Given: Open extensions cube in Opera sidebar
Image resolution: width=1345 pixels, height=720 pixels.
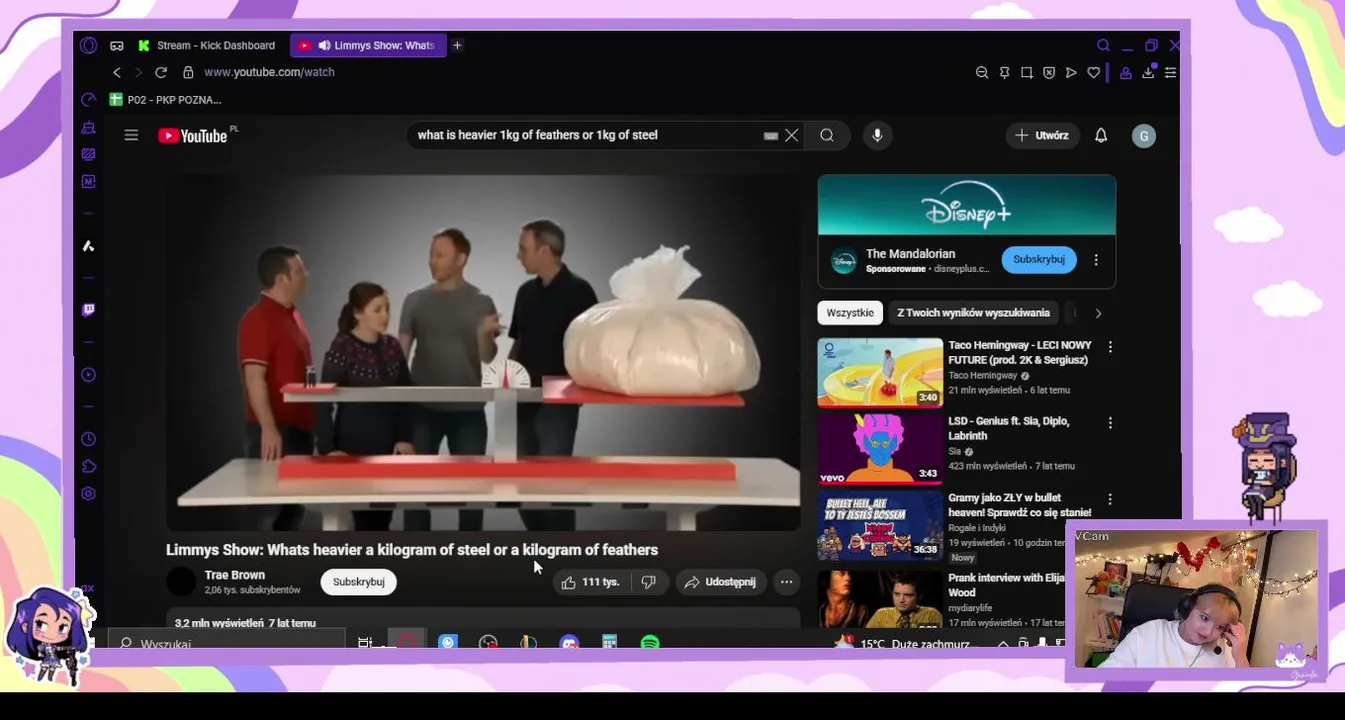Looking at the screenshot, I should pos(89,467).
